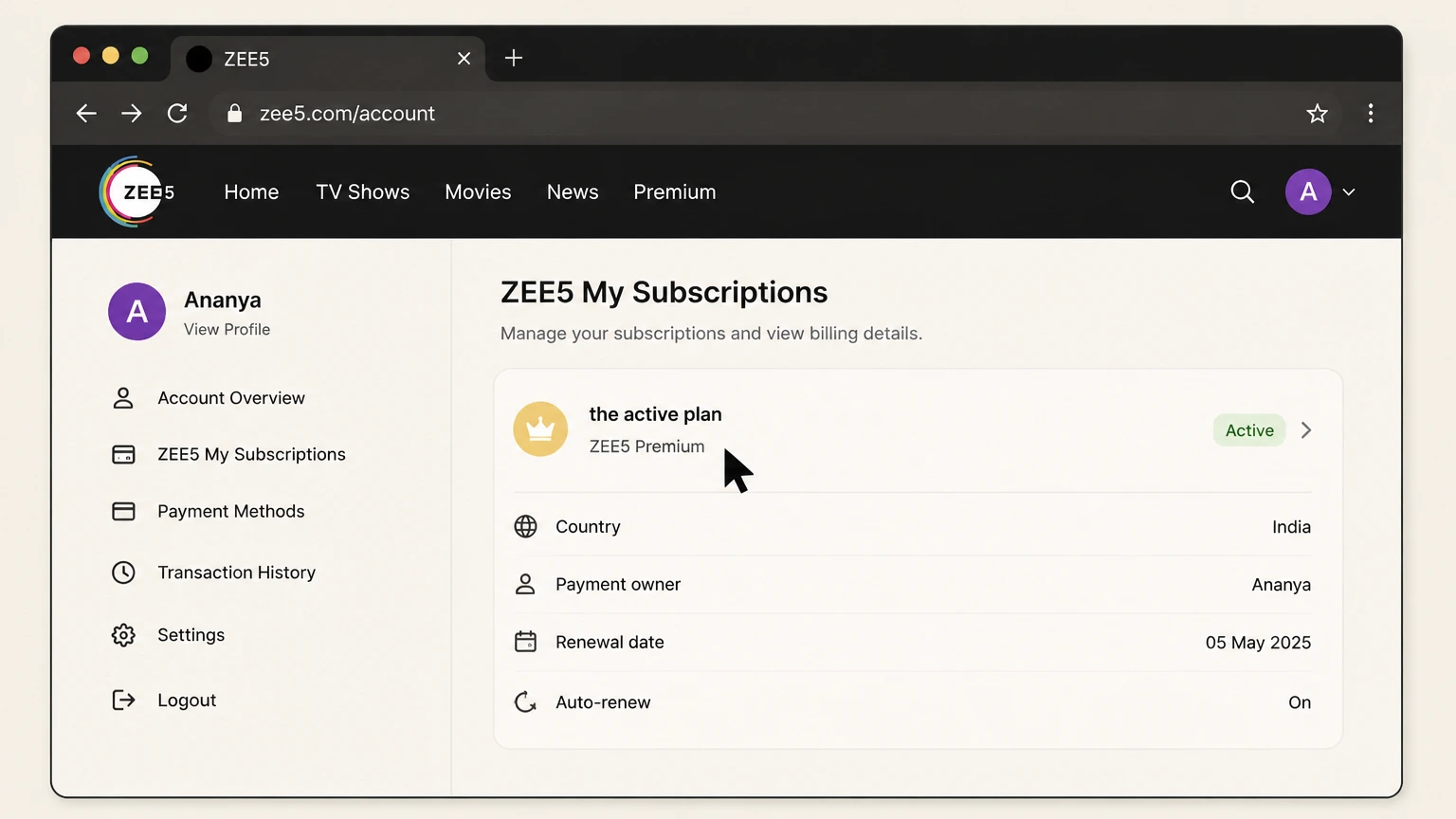Image resolution: width=1456 pixels, height=819 pixels.
Task: Click the ZEE5 My Subscriptions heading
Action: coord(664,292)
